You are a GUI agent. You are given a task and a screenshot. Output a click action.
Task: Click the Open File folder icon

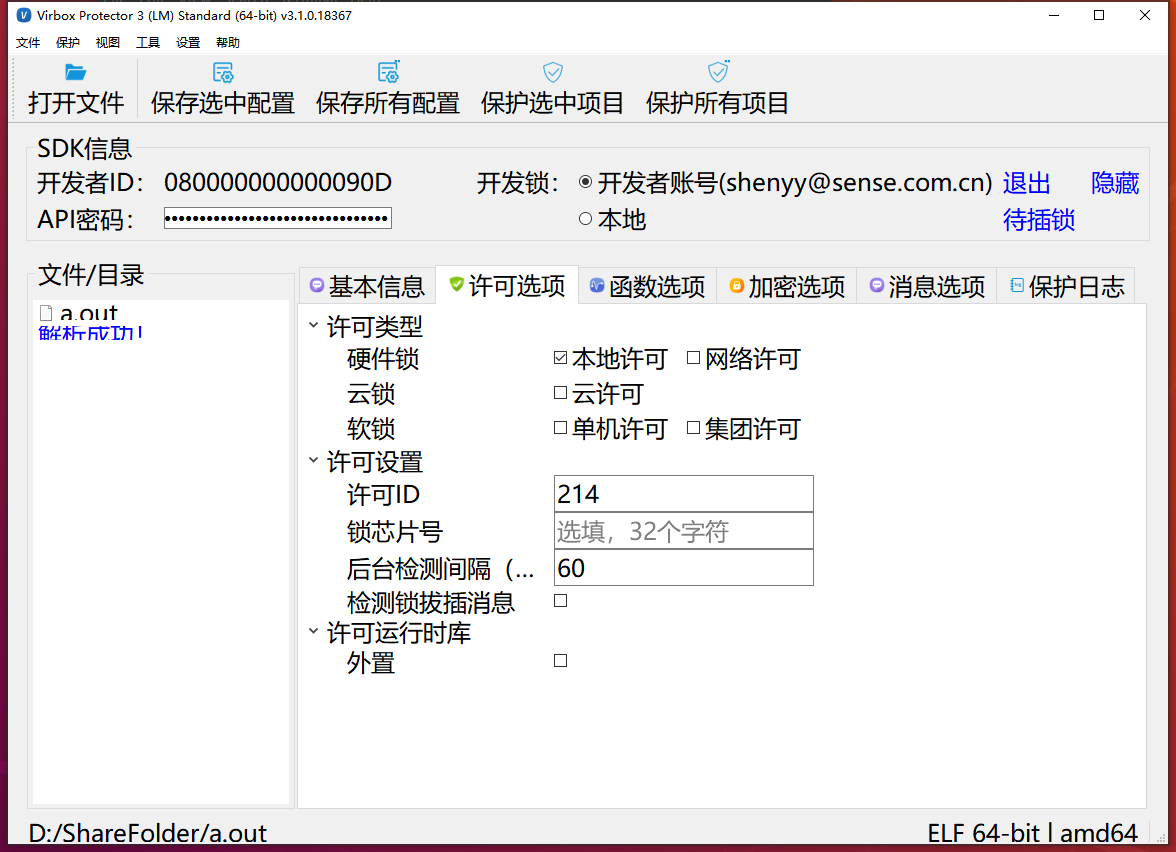(76, 72)
